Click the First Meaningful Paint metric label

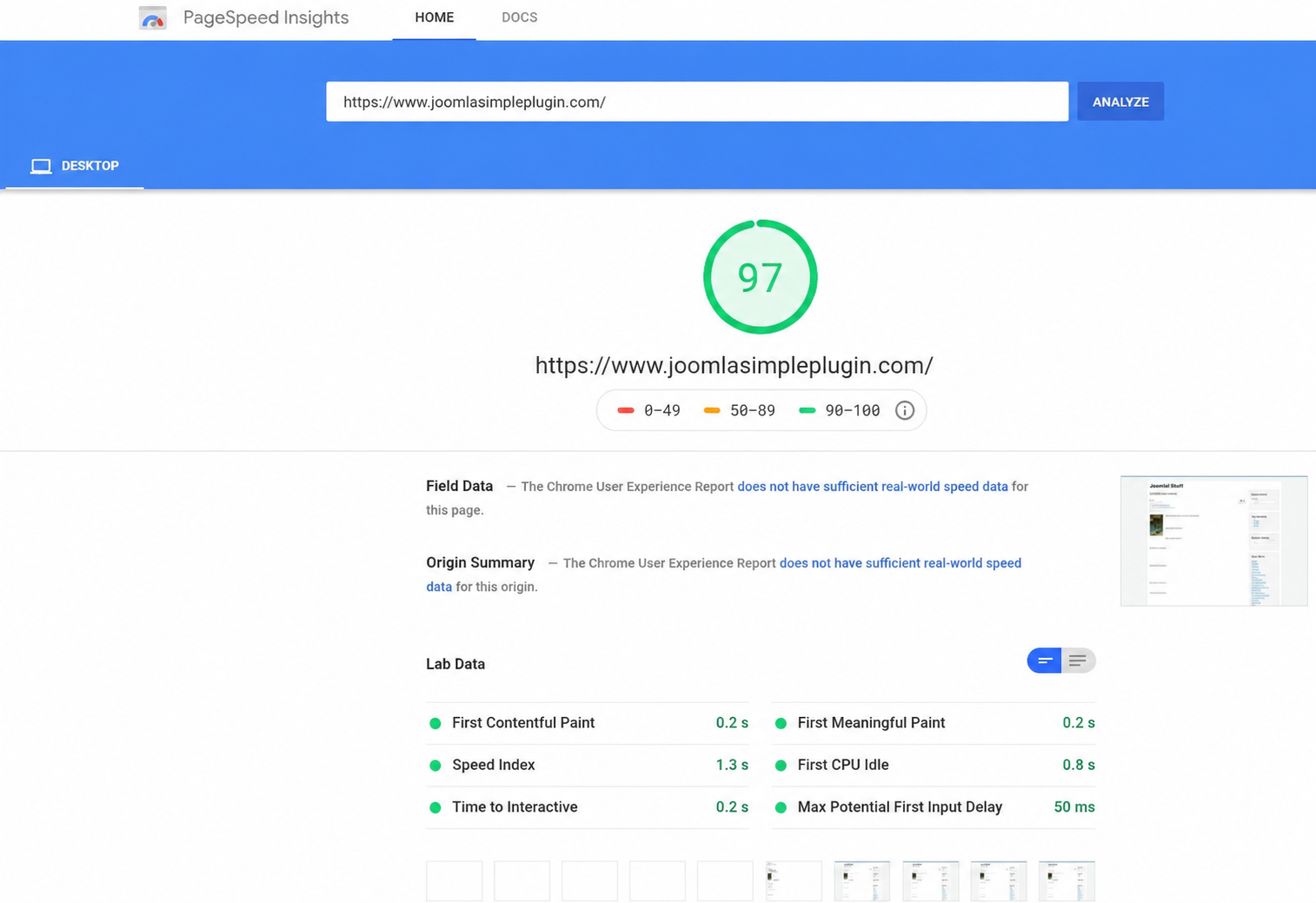(871, 723)
